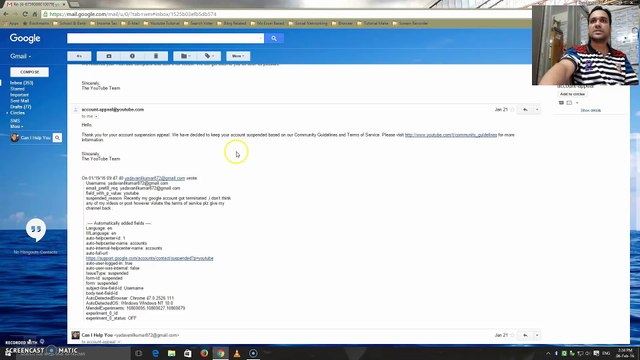Reload the page with browser refresh icon

point(25,14)
